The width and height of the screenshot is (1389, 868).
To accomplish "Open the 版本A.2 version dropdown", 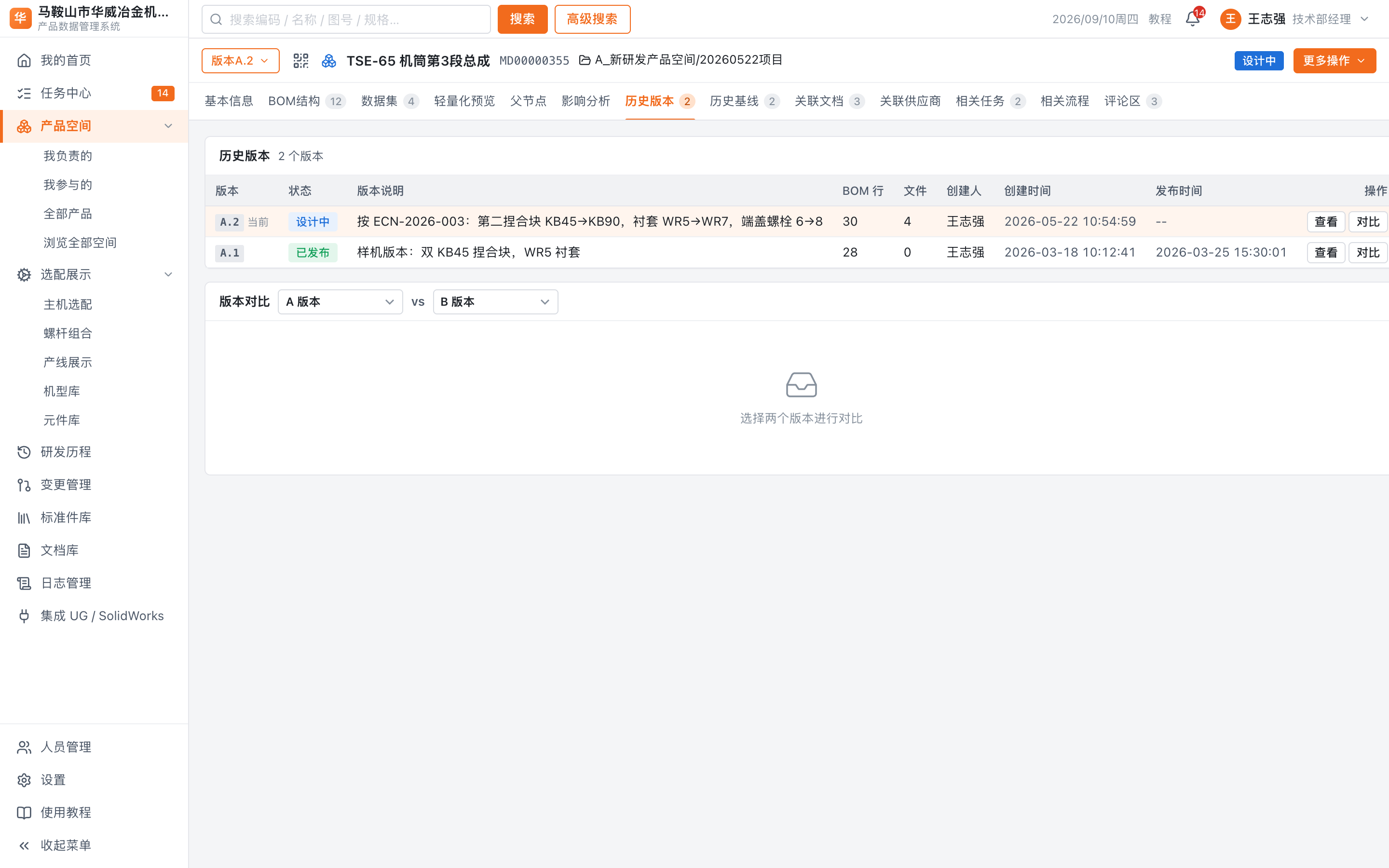I will [x=241, y=61].
